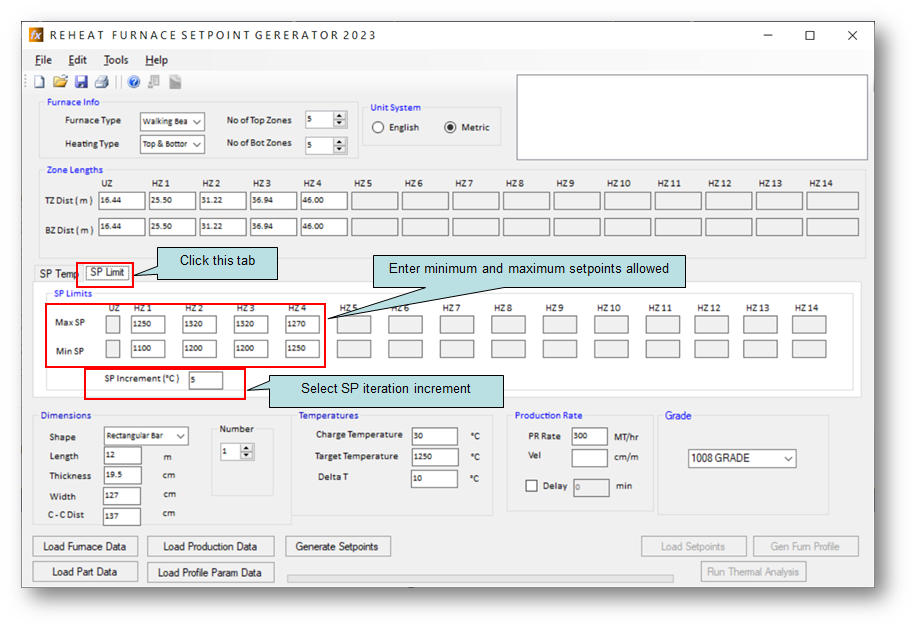Image resolution: width=917 pixels, height=630 pixels.
Task: Click the Delay minutes input field
Action: pyautogui.click(x=591, y=487)
